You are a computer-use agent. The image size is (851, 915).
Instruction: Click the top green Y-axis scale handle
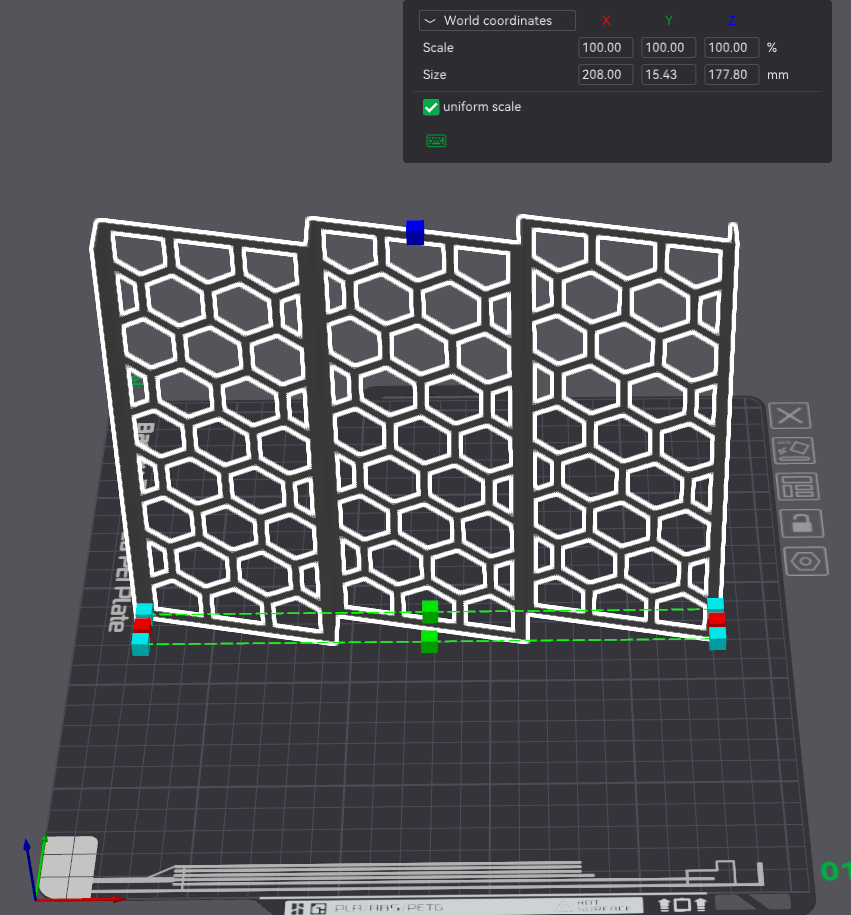click(x=430, y=612)
